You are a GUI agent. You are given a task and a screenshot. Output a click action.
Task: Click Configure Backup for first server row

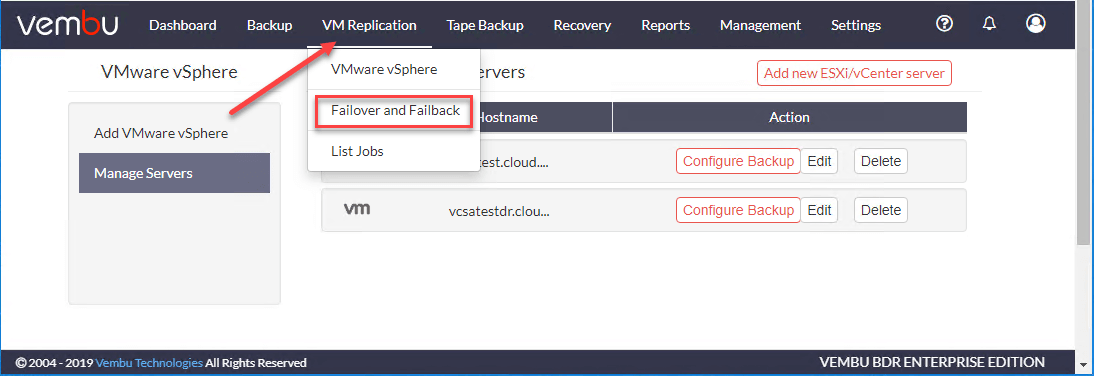pos(738,161)
